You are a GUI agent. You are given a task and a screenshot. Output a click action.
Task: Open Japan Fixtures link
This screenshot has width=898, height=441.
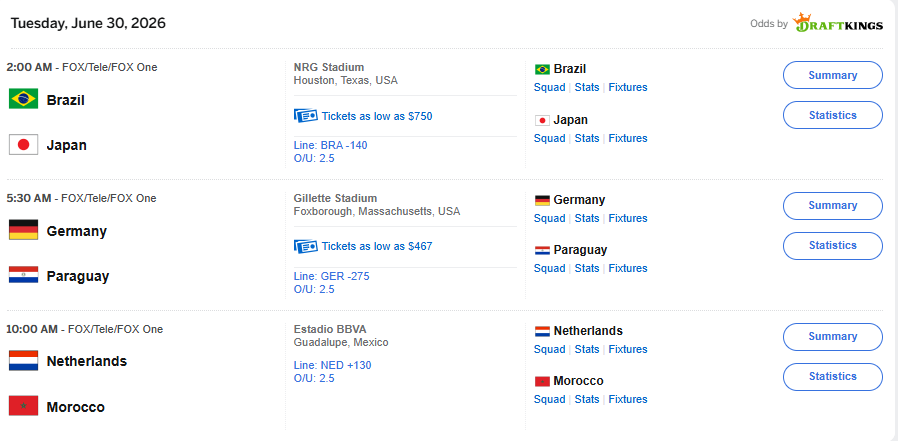(628, 138)
